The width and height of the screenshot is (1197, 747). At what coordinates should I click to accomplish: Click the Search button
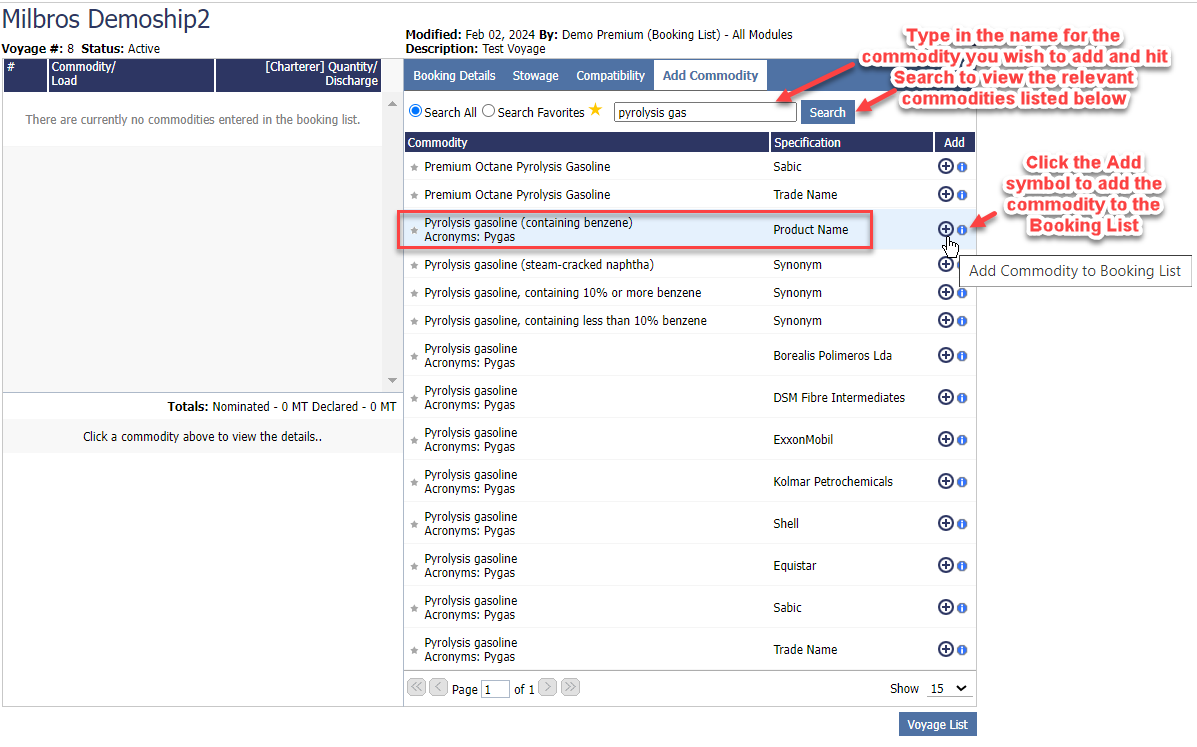pyautogui.click(x=827, y=112)
